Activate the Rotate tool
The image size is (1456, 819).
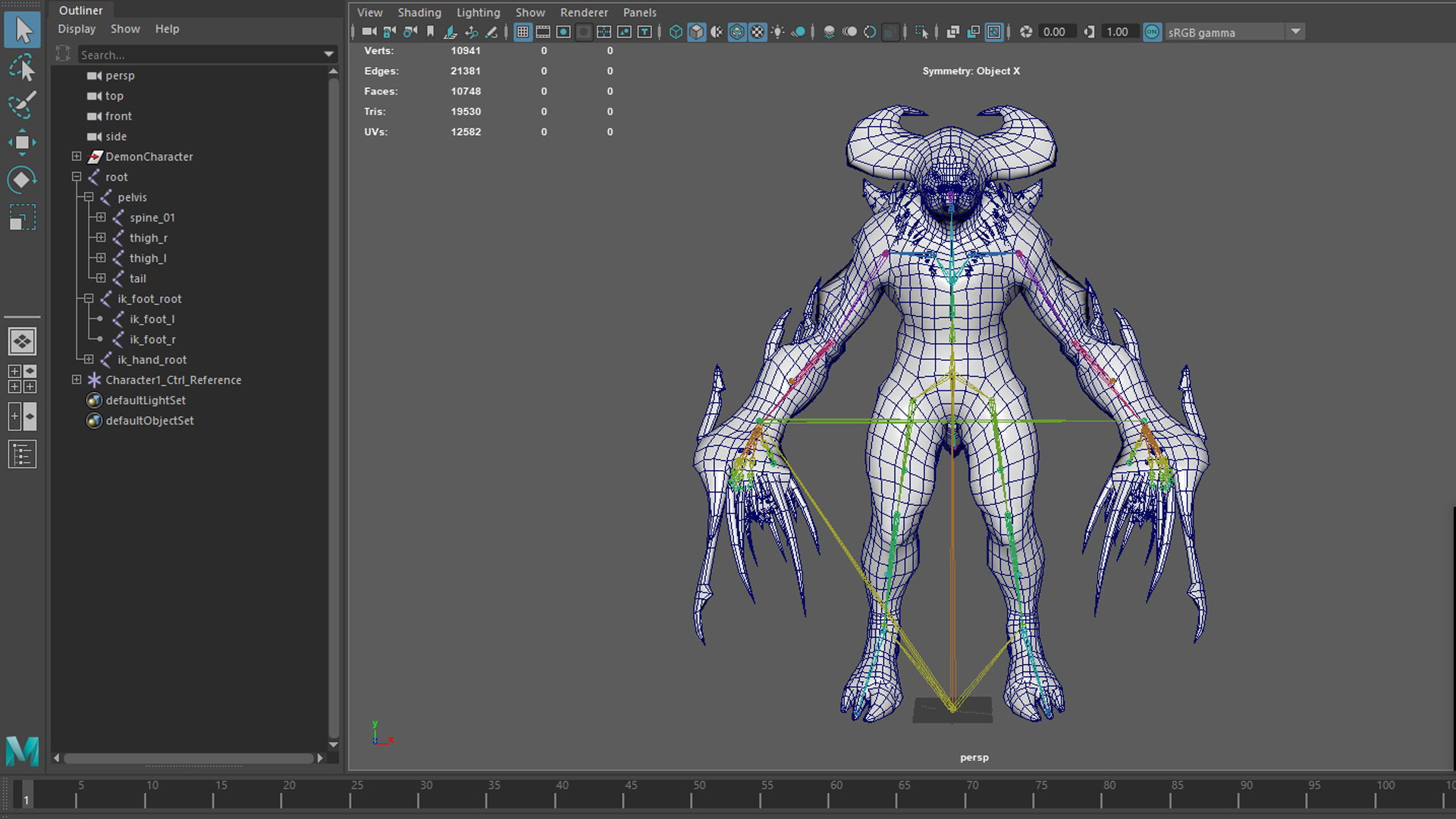point(23,180)
